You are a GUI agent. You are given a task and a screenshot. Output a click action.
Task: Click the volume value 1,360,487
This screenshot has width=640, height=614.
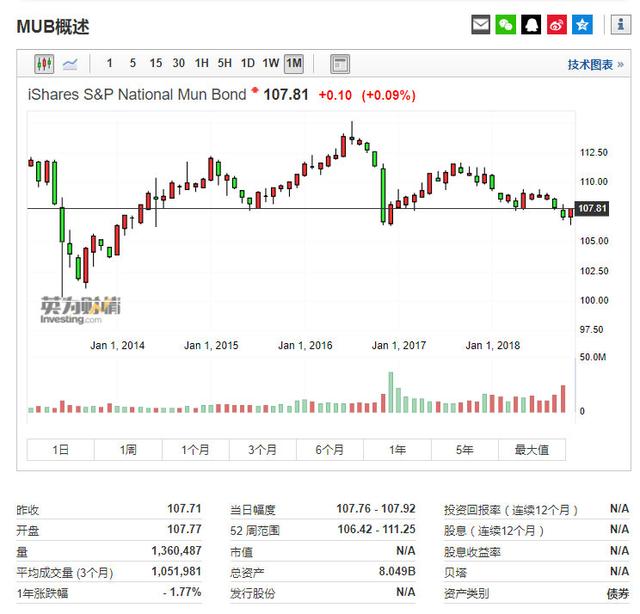[176, 550]
